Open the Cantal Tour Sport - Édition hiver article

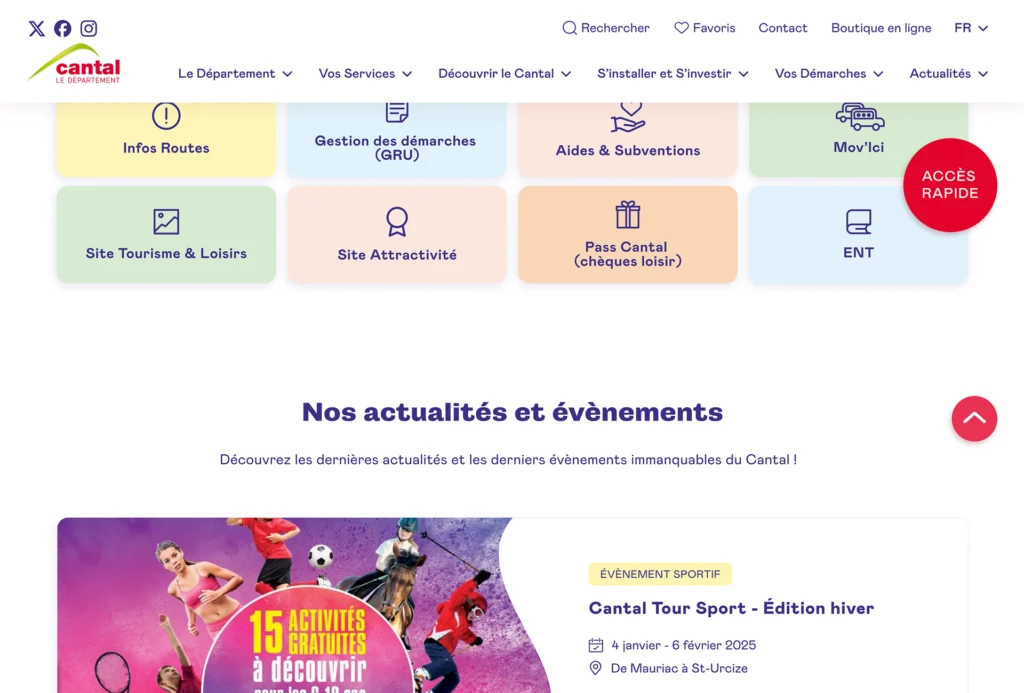click(731, 608)
